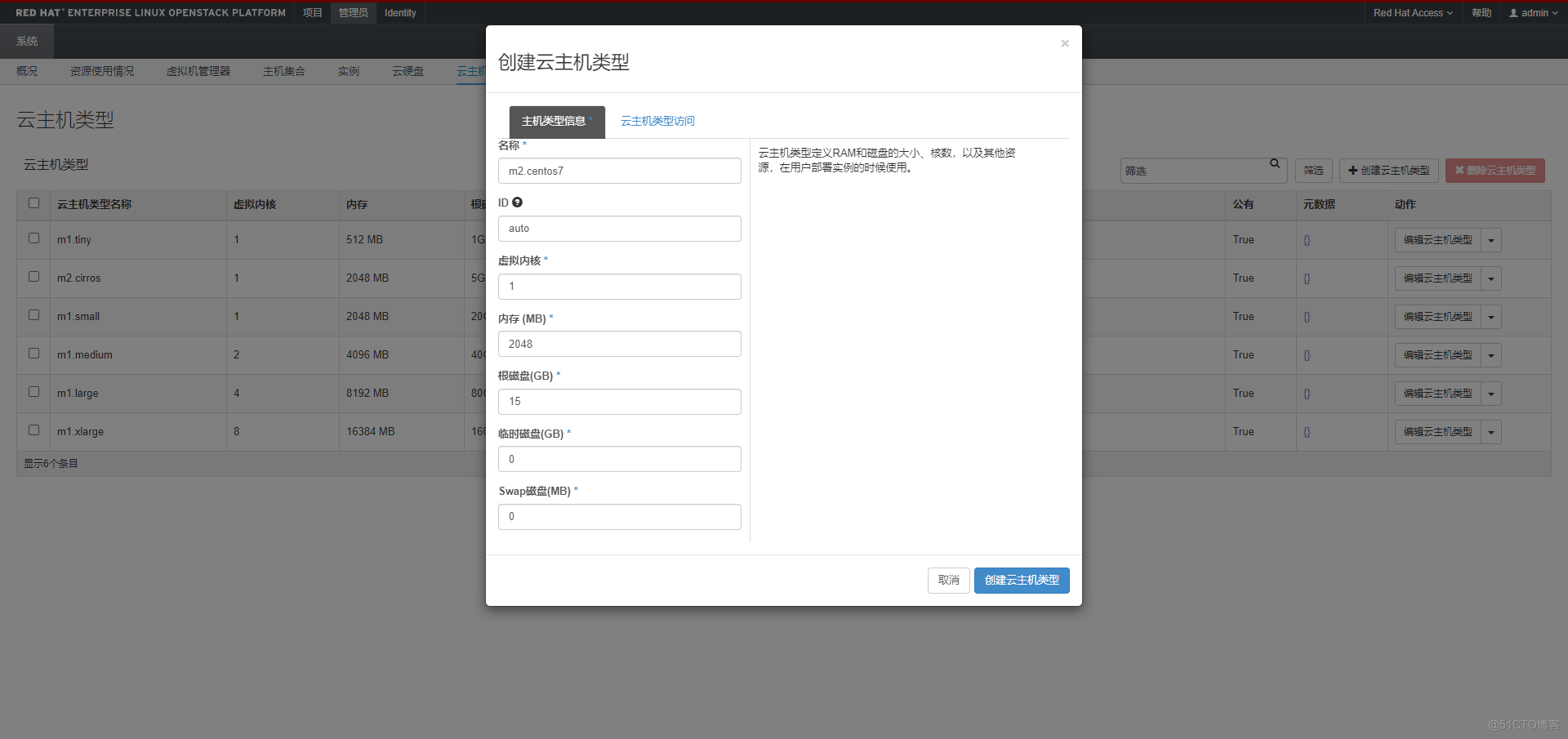Open the 管理员 menu in top navigation
Image resolution: width=1568 pixels, height=739 pixels.
pyautogui.click(x=352, y=12)
